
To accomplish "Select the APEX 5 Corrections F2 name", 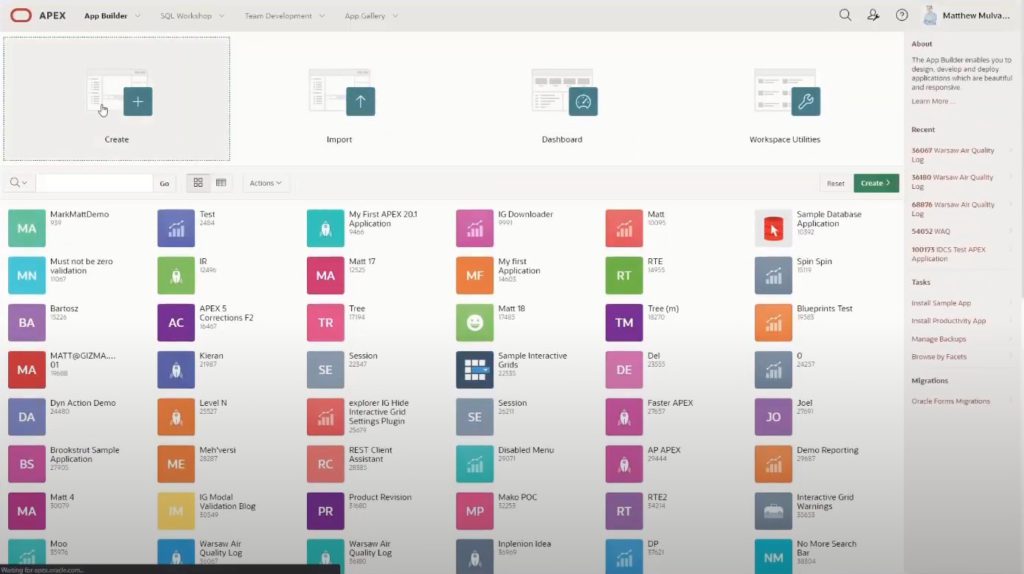I will [x=226, y=313].
